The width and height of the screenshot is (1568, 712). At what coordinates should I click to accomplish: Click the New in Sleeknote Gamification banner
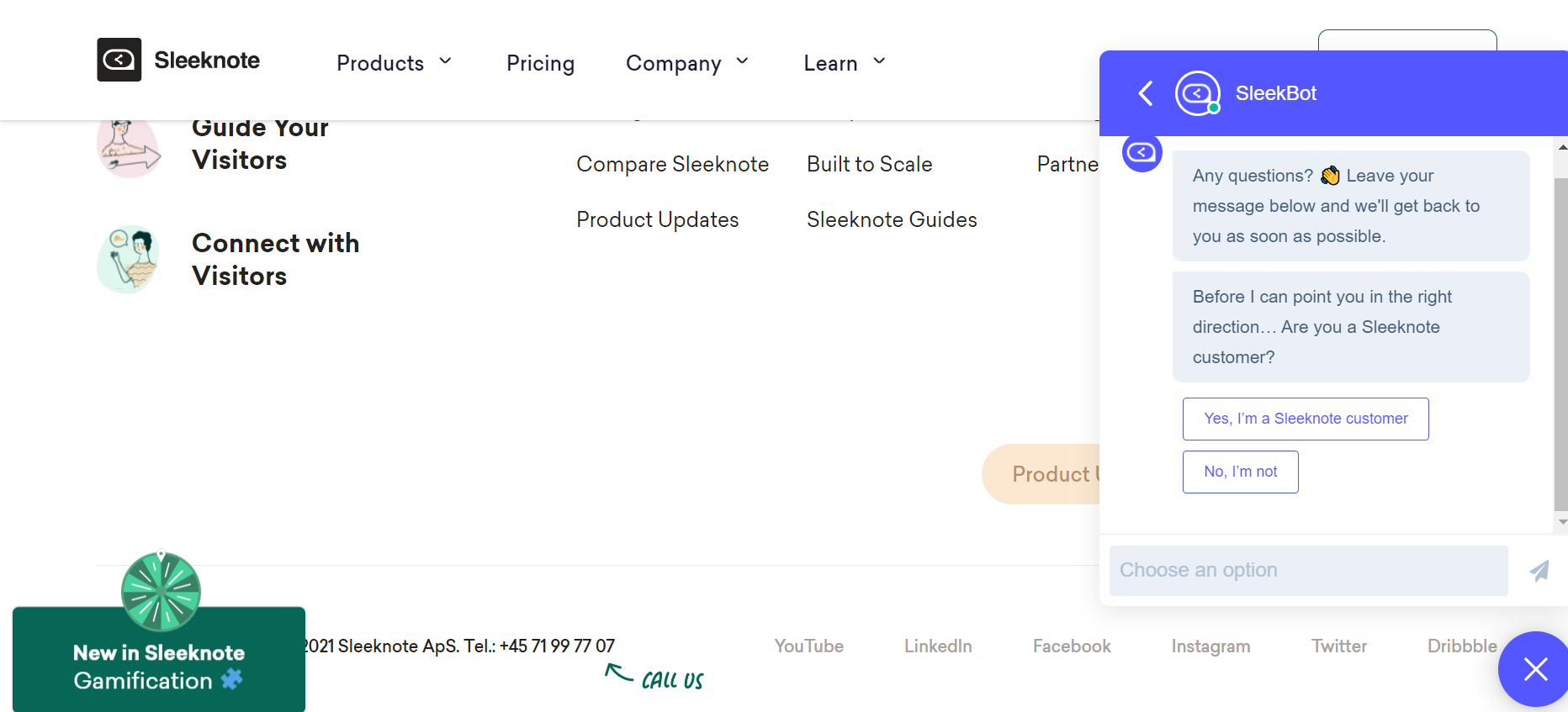click(159, 659)
